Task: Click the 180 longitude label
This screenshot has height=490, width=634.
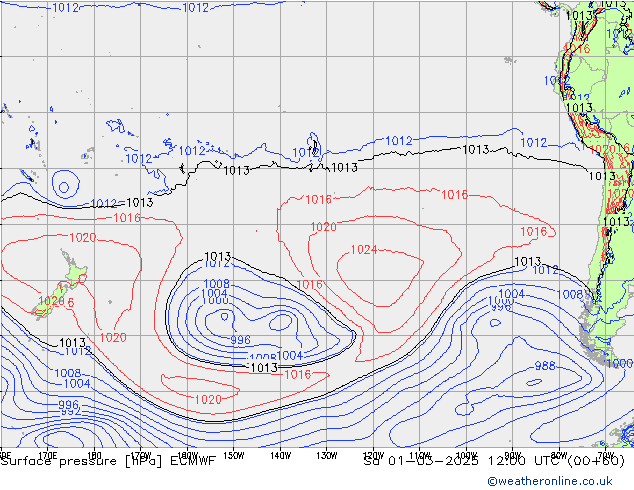Action: click(94, 455)
